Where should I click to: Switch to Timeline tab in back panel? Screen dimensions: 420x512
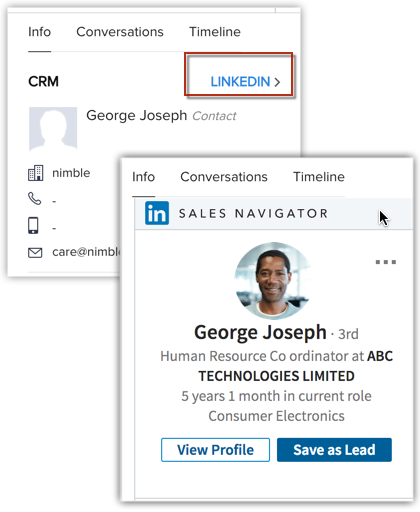[215, 32]
